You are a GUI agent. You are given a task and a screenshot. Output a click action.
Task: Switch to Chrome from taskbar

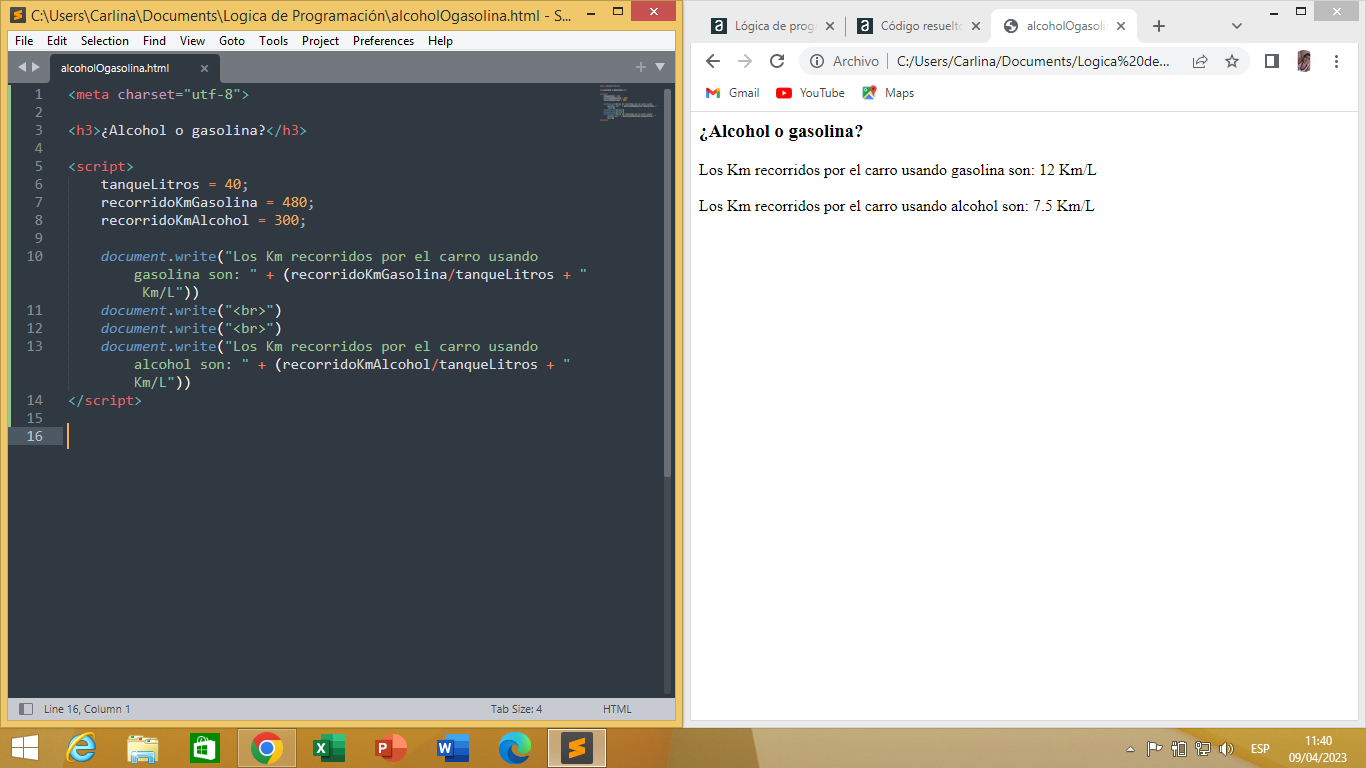[266, 748]
